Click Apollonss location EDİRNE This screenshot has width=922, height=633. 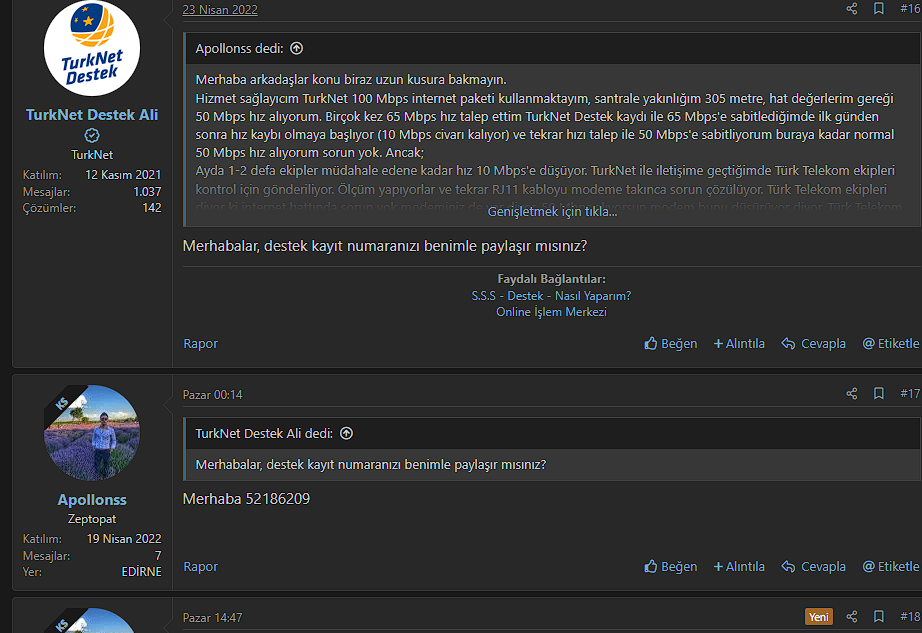coord(141,572)
